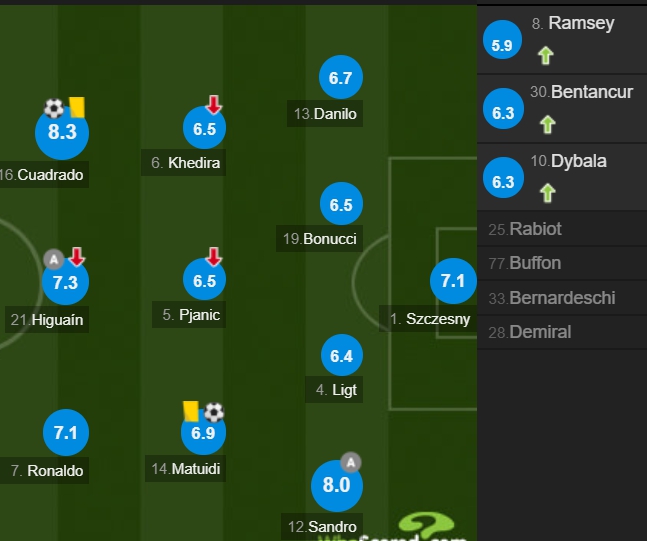Click Sandro's assist badge icon
The width and height of the screenshot is (647, 541).
pos(351,463)
